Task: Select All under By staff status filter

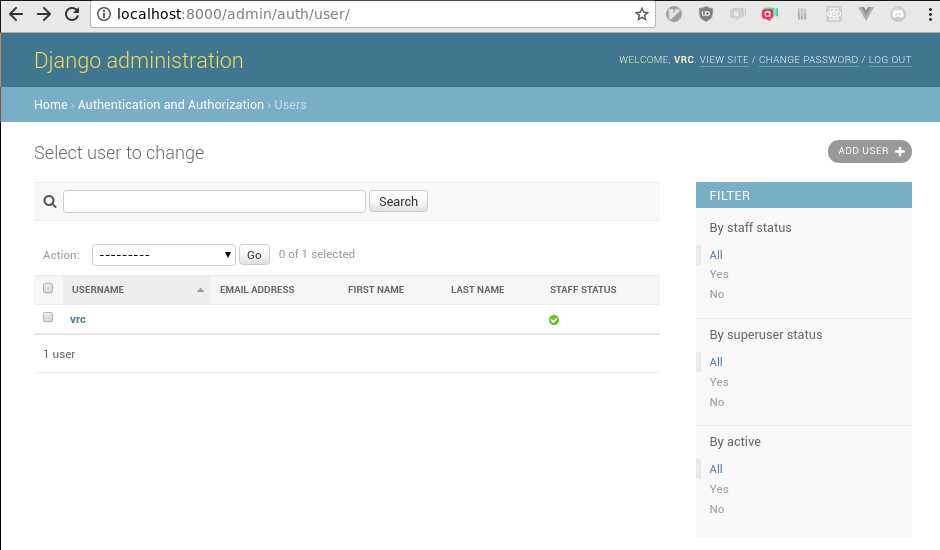Action: 716,255
